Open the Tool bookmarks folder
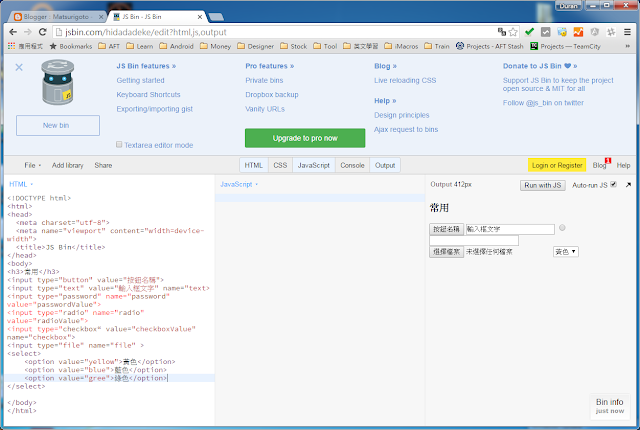Viewport: 640px width, 430px height. [x=325, y=46]
